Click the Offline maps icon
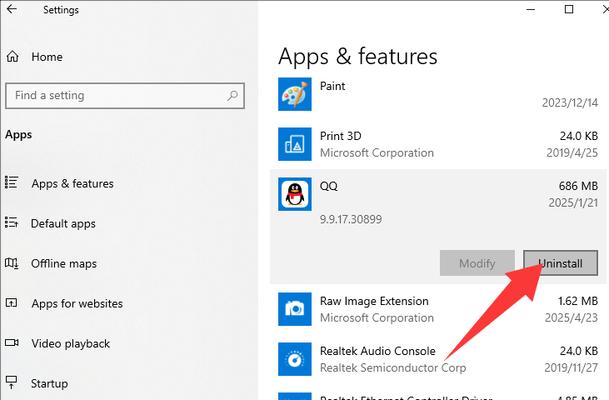The height and width of the screenshot is (400, 609). point(12,263)
